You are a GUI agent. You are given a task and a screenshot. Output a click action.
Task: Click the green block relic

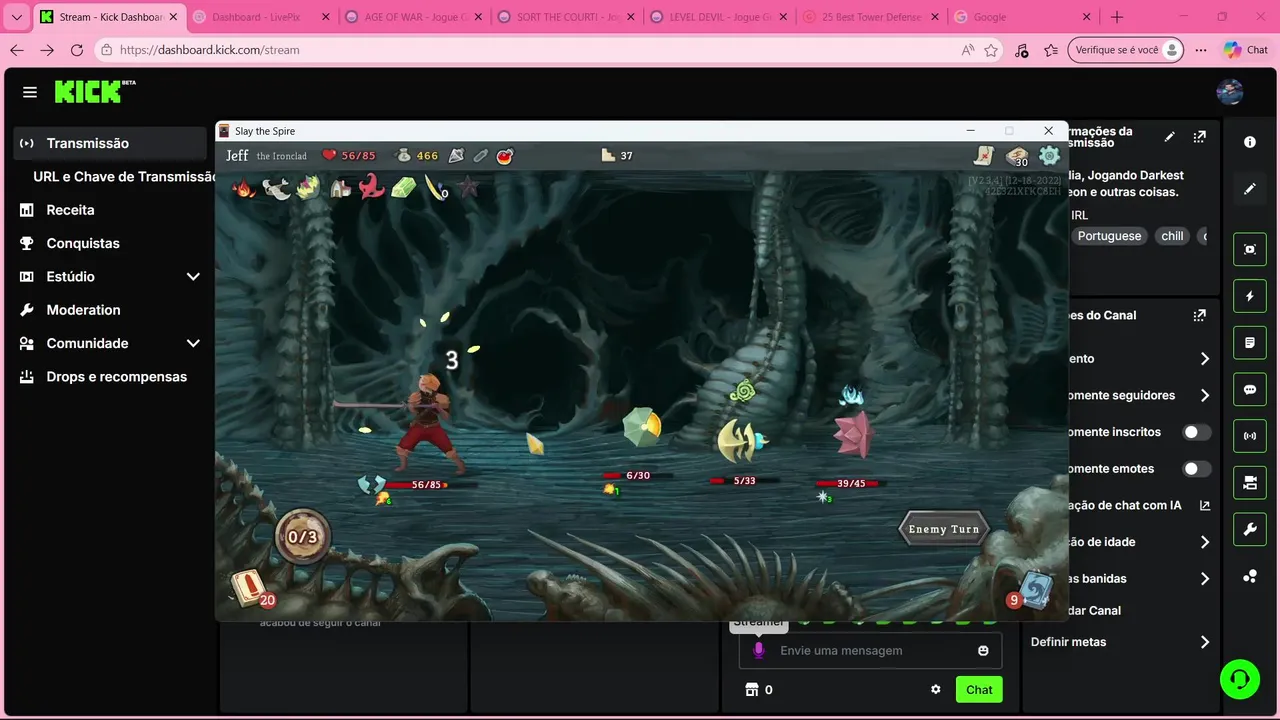(x=403, y=187)
